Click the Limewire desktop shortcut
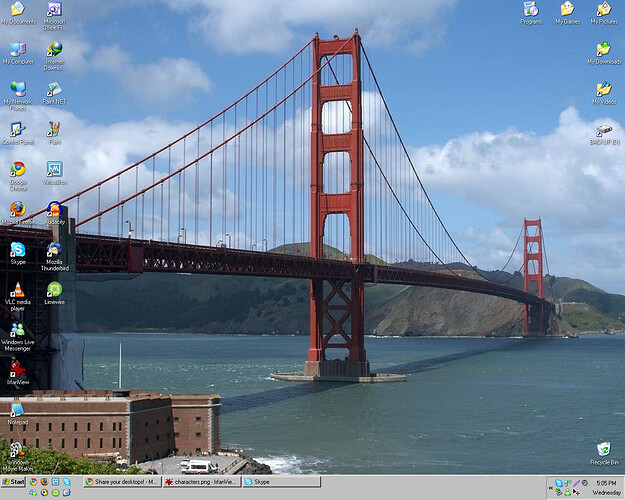Viewport: 625px width, 500px height. [54, 290]
